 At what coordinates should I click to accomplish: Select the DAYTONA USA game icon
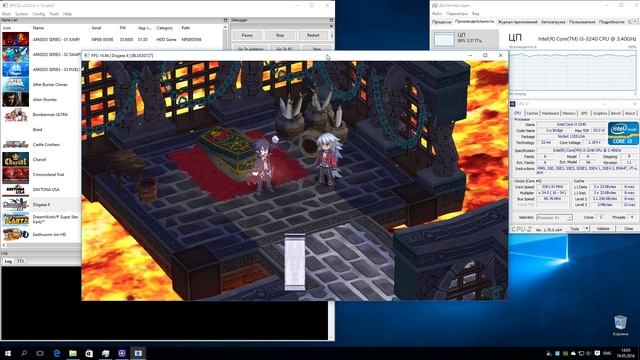tap(16, 189)
